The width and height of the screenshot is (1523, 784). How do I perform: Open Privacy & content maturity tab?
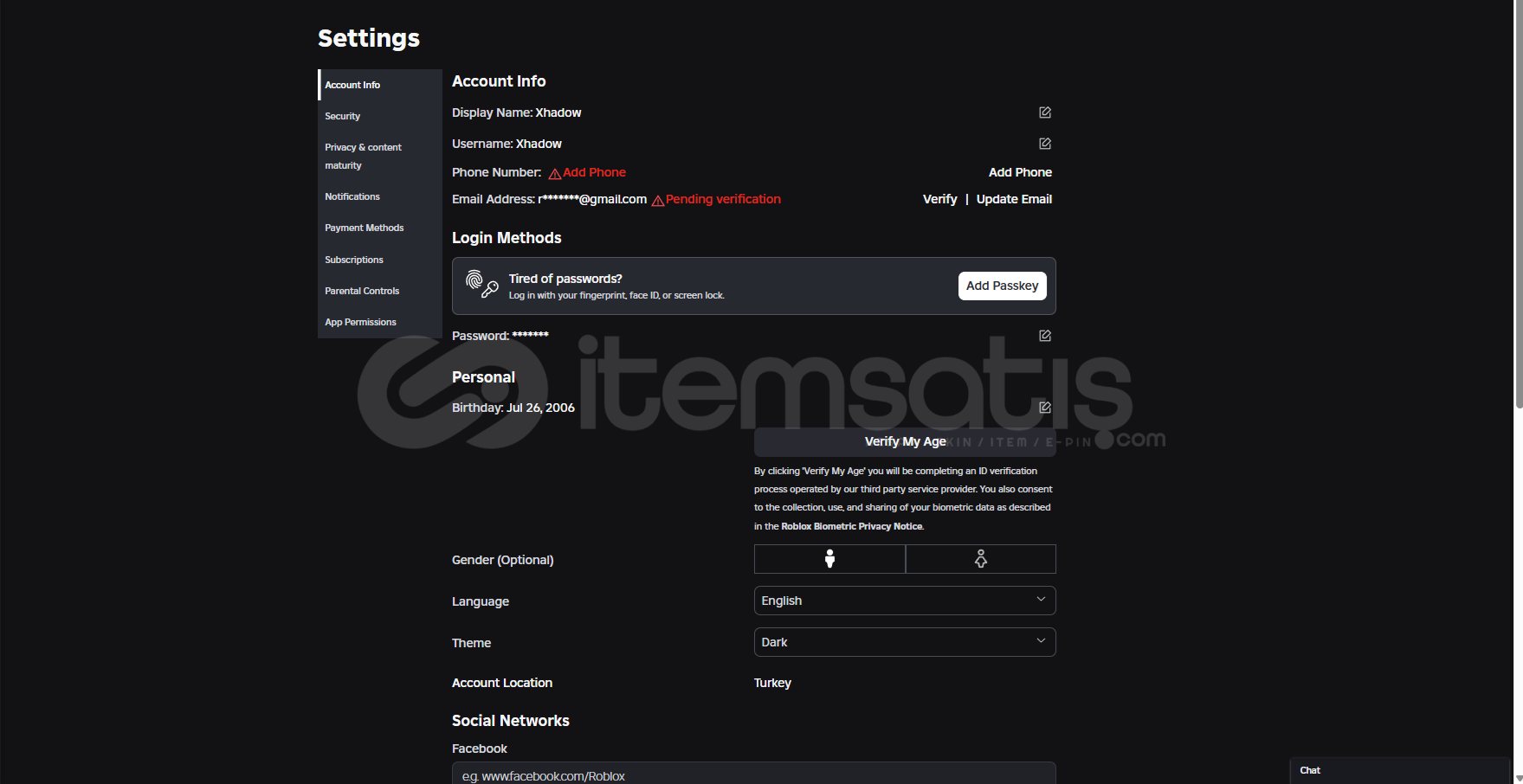[380, 157]
